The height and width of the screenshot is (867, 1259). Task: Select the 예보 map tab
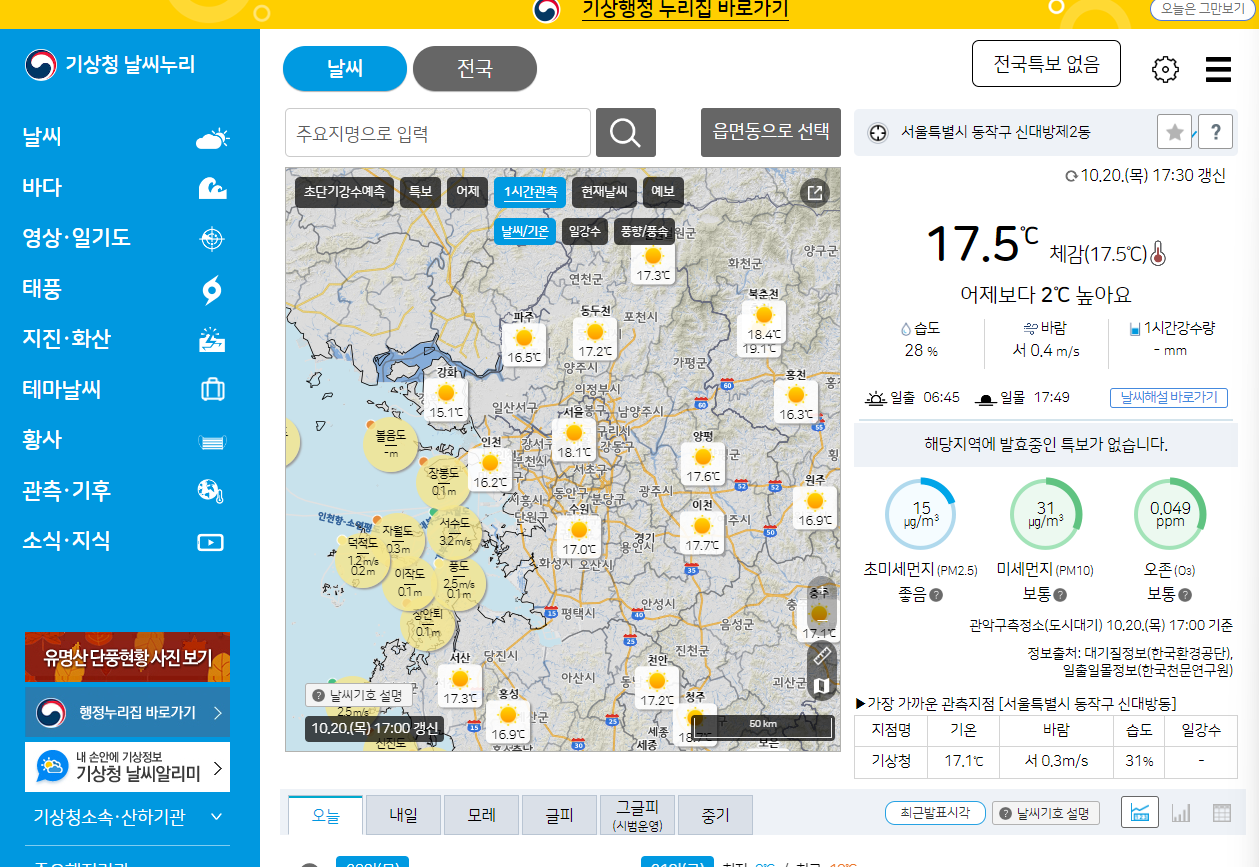click(x=662, y=192)
